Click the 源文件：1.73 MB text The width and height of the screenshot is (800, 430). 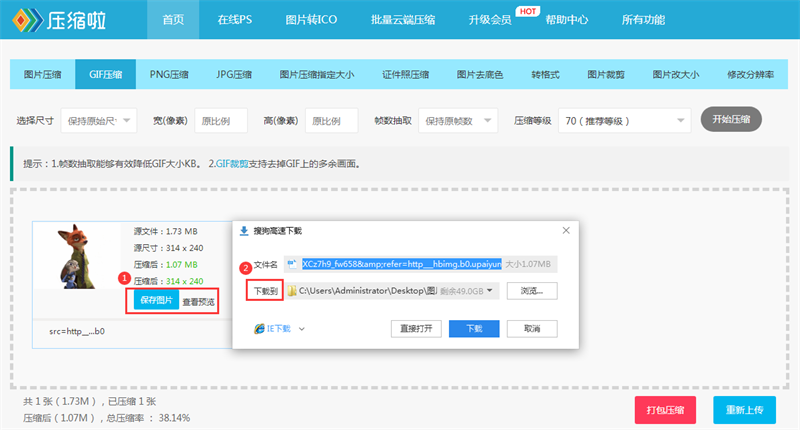(165, 232)
